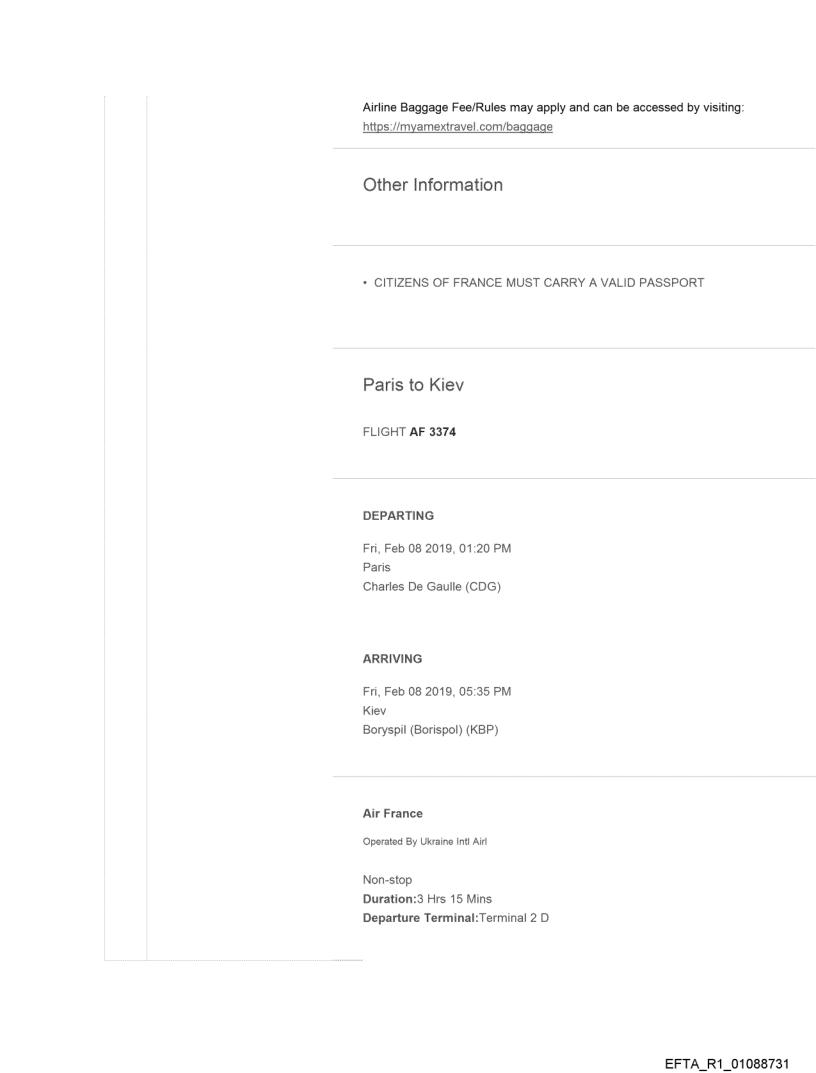
Task: Select the Duration 3 Hrs 15 Mins line
Action: pyautogui.click(x=427, y=899)
